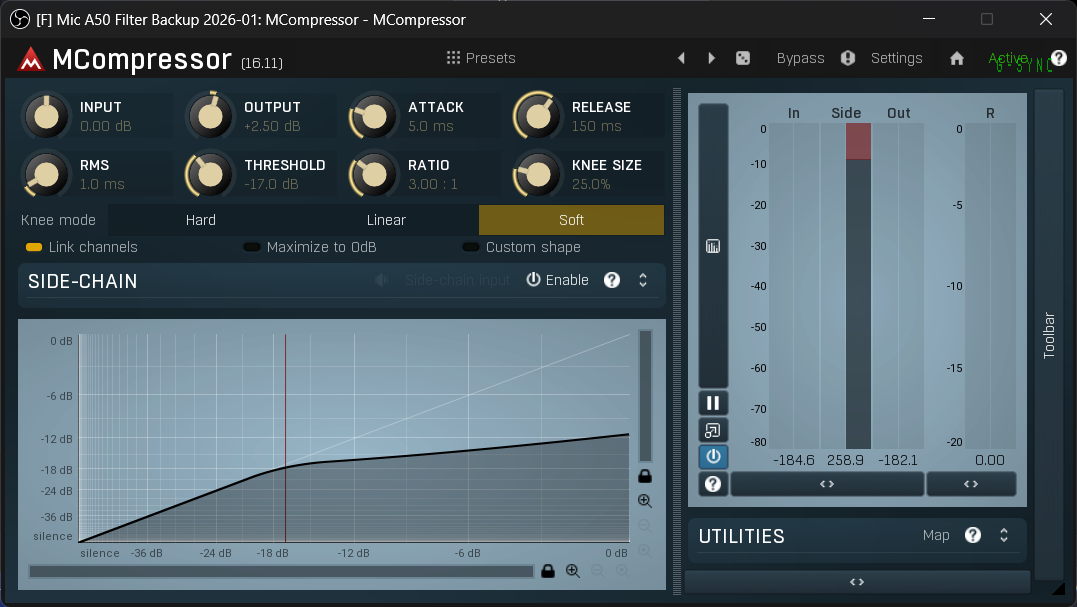
Task: Select Linear knee mode
Action: pyautogui.click(x=386, y=220)
